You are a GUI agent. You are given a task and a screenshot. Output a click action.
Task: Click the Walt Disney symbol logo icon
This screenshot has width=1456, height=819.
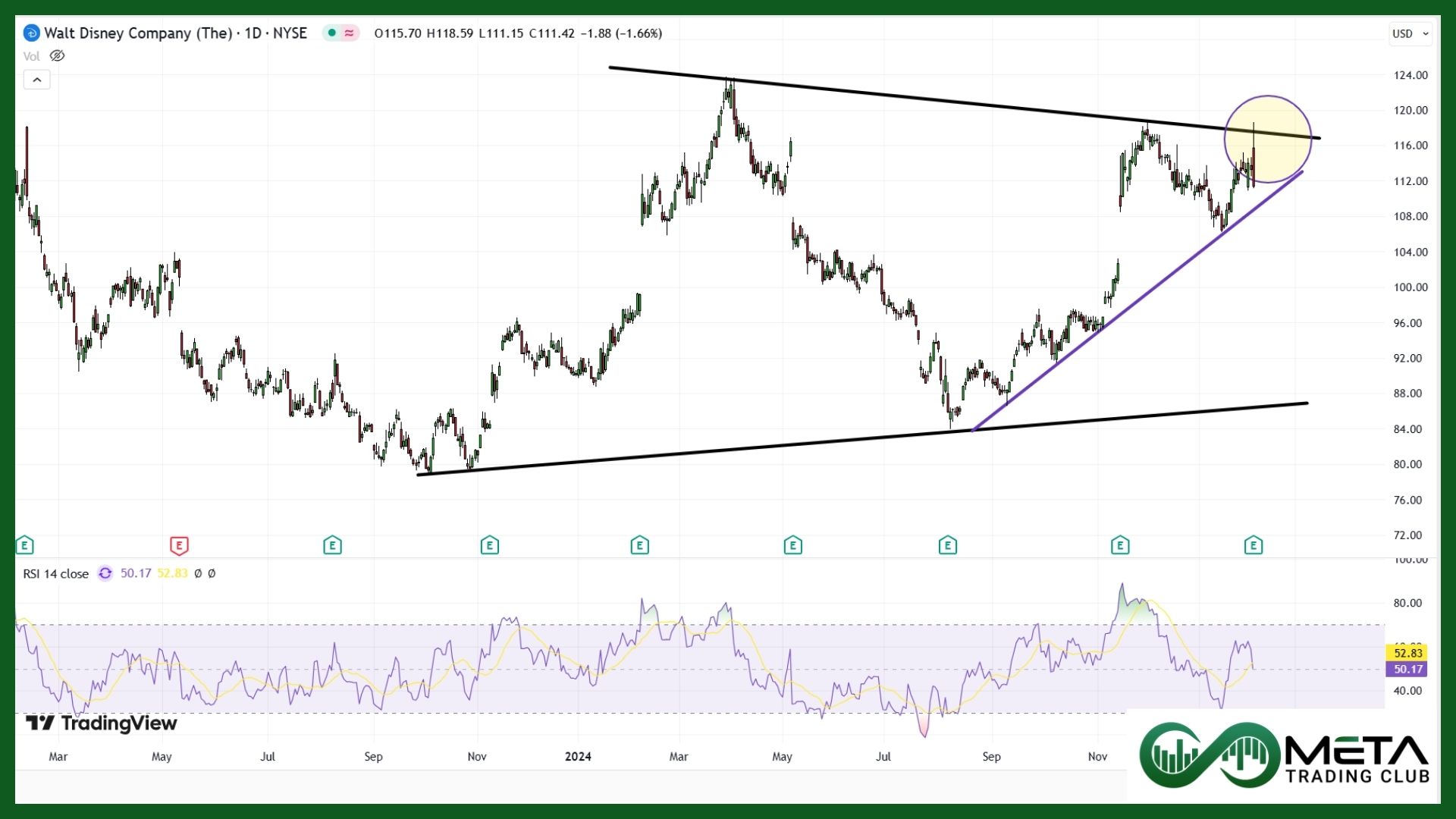pyautogui.click(x=31, y=33)
